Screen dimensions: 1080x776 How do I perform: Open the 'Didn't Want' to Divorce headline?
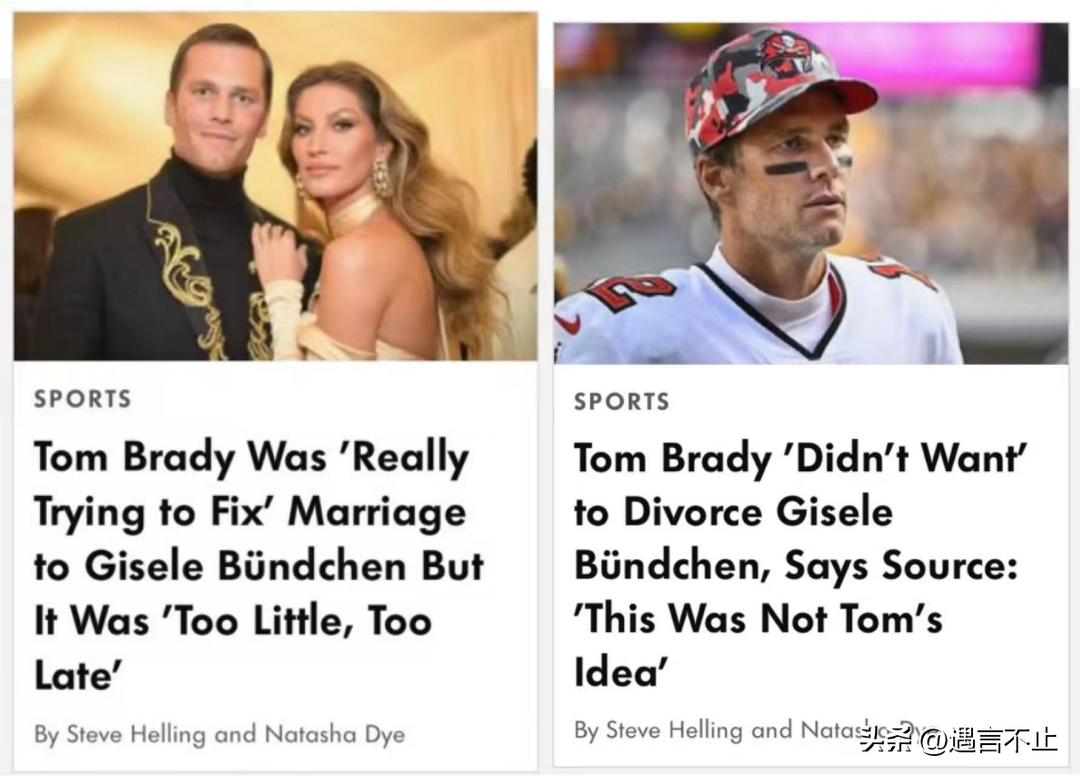coord(795,566)
